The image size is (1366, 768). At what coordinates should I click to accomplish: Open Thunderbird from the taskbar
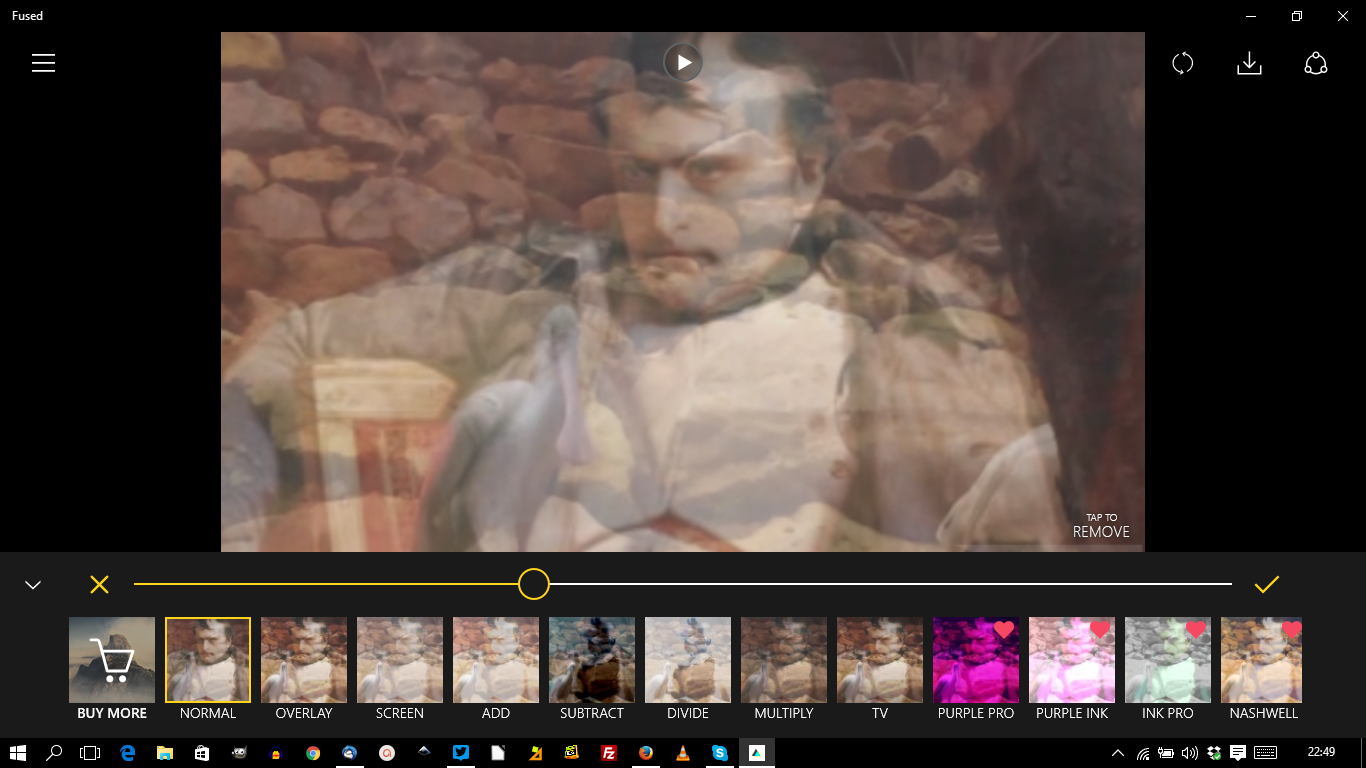pyautogui.click(x=350, y=752)
